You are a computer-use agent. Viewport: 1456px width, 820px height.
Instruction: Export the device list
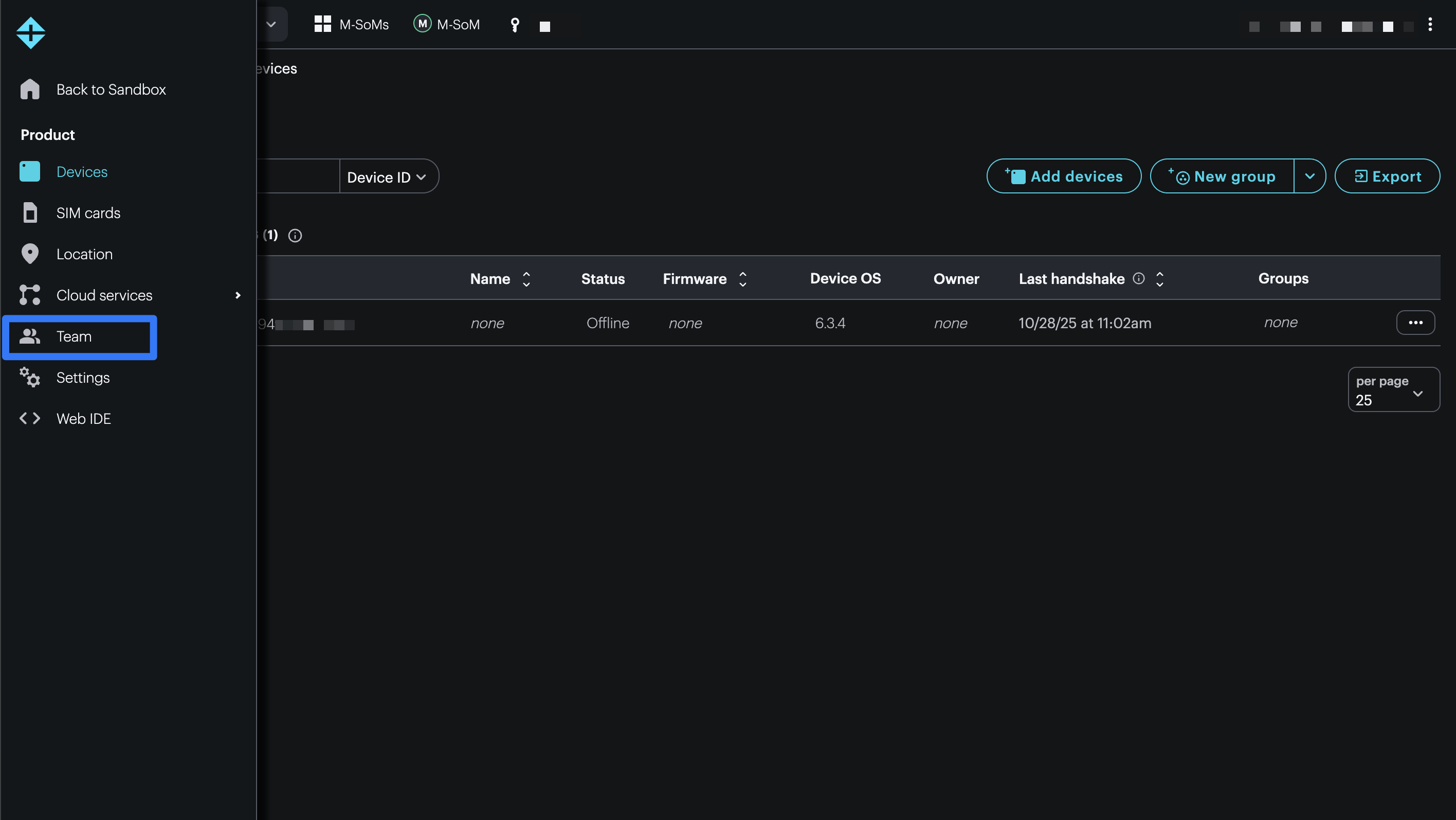coord(1387,176)
